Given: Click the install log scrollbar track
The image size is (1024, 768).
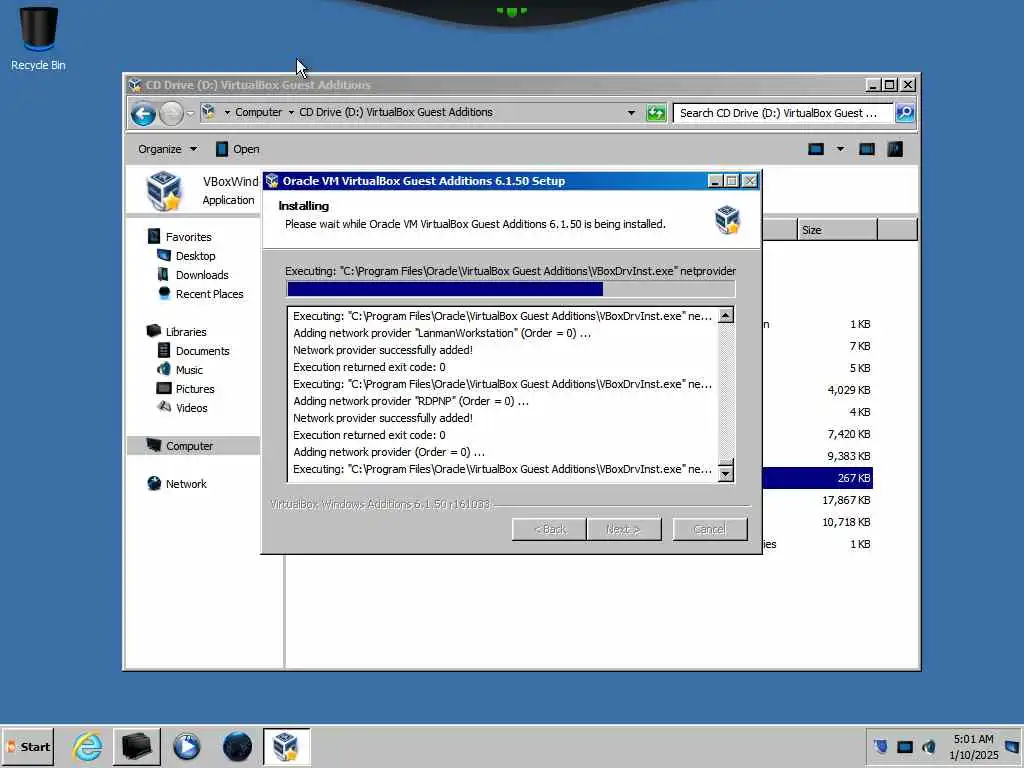Looking at the screenshot, I should tap(726, 392).
